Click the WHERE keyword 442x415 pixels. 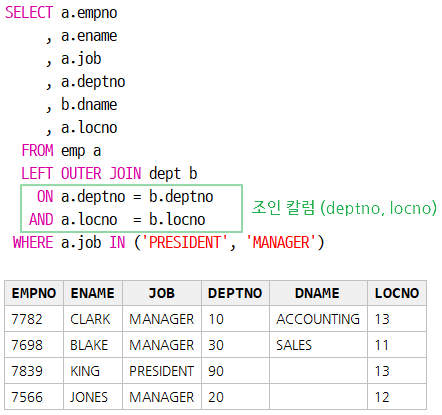(33, 242)
